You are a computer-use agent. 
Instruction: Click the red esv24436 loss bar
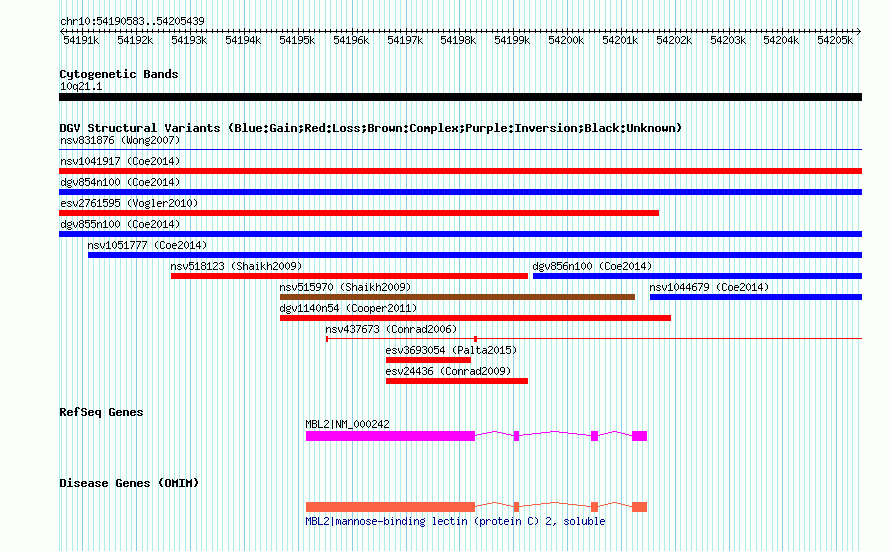click(457, 381)
